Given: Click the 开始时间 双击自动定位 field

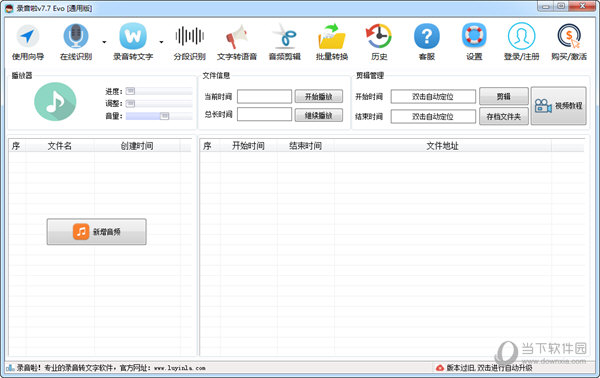Looking at the screenshot, I should (x=433, y=96).
